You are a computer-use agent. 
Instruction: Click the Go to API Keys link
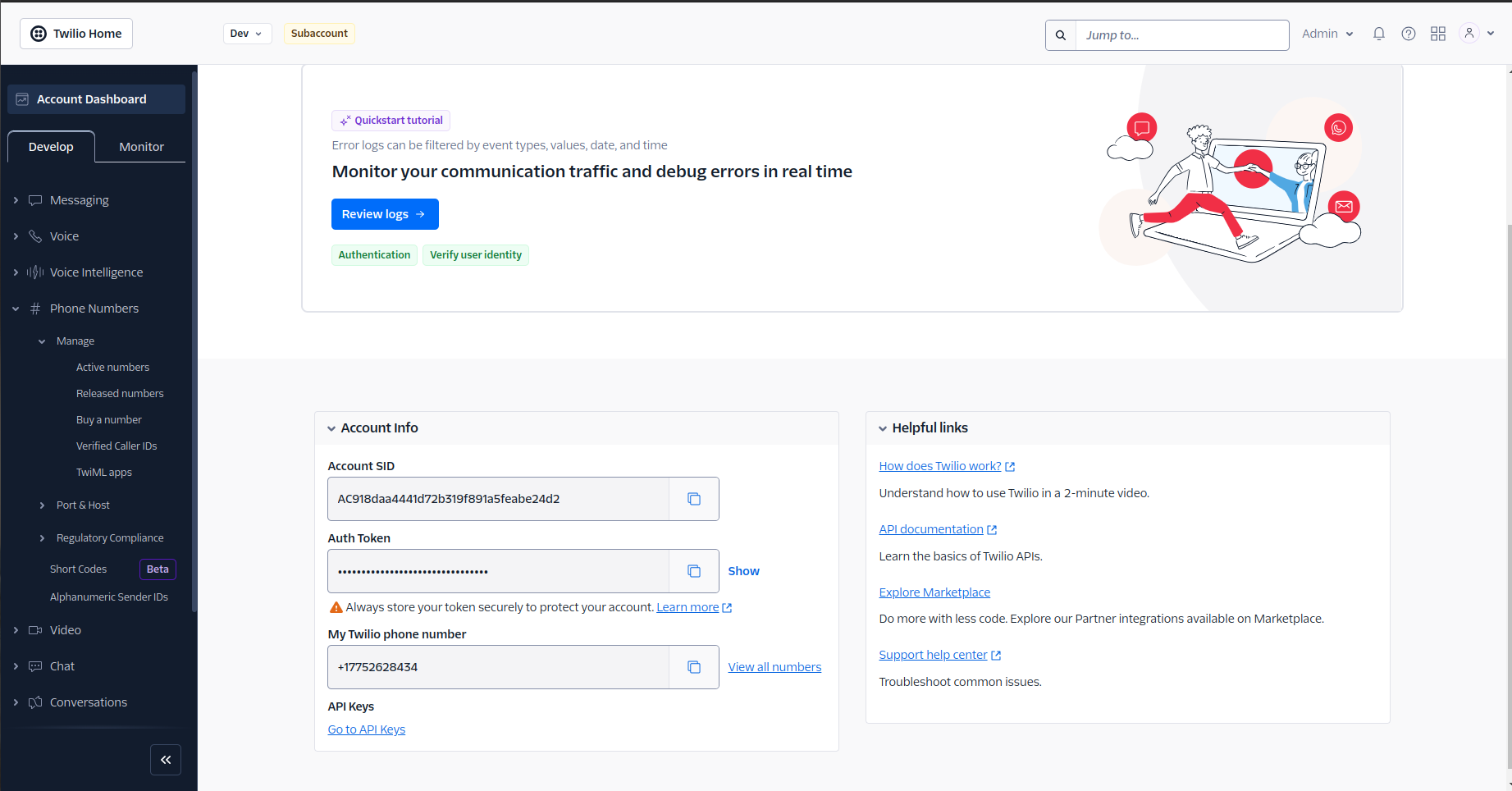pyautogui.click(x=367, y=729)
